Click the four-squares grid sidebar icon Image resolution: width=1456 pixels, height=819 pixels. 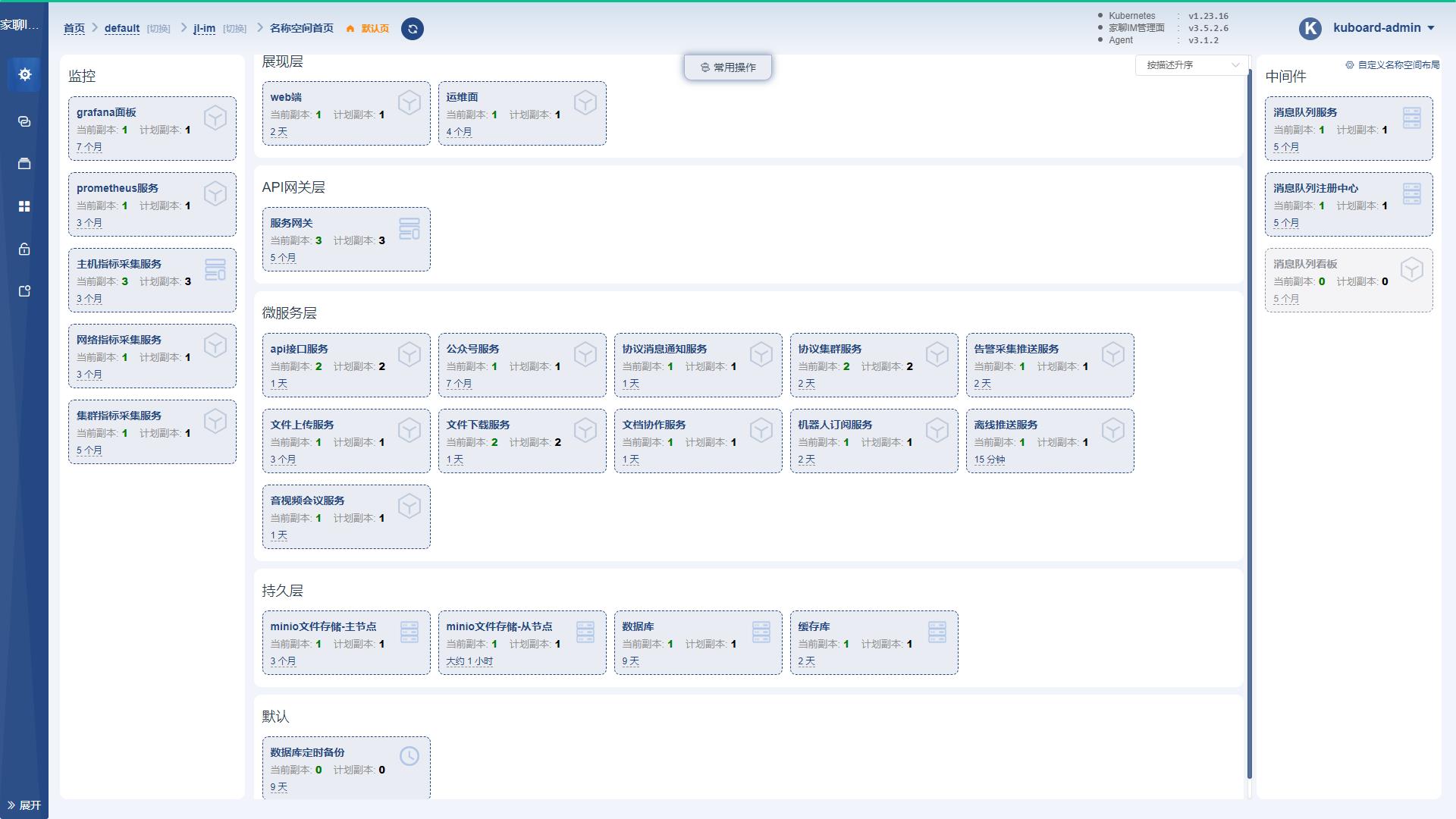pyautogui.click(x=24, y=206)
